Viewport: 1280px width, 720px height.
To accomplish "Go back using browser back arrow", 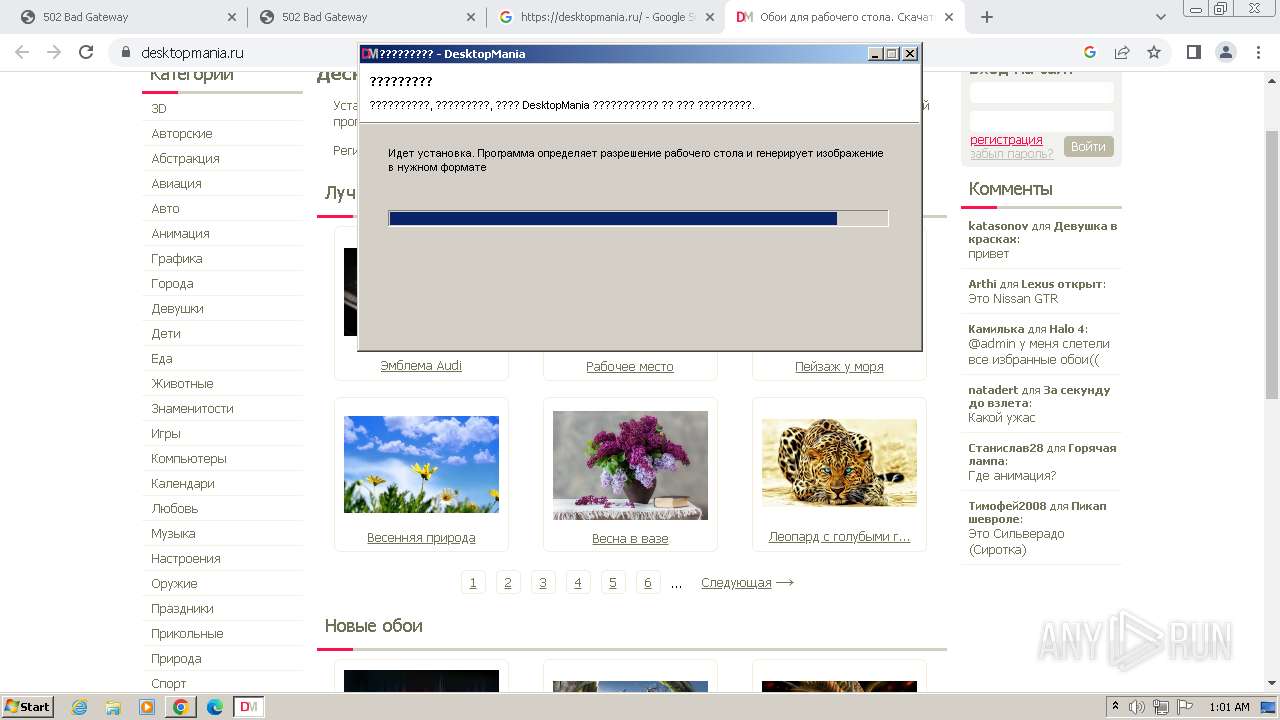I will click(22, 52).
